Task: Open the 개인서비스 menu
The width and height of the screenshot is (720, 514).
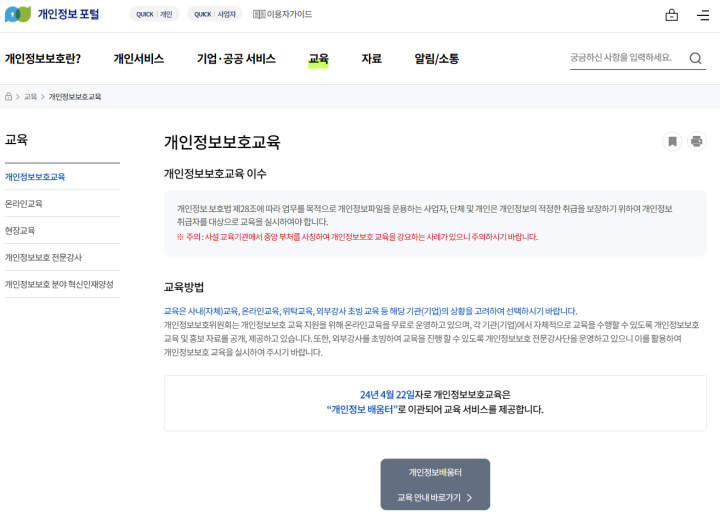Action: (x=139, y=59)
